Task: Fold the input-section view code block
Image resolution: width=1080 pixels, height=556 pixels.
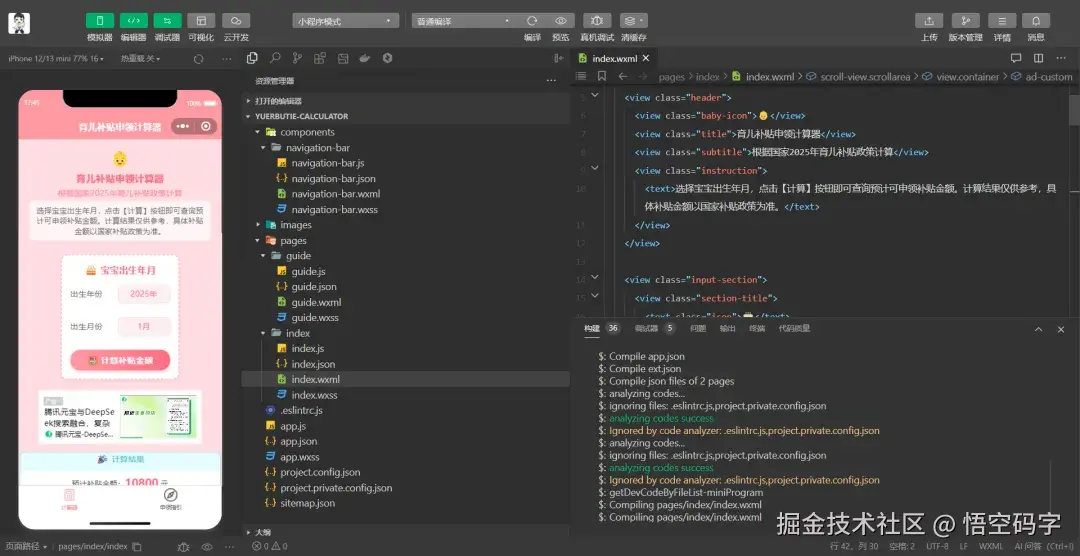Action: [x=595, y=277]
